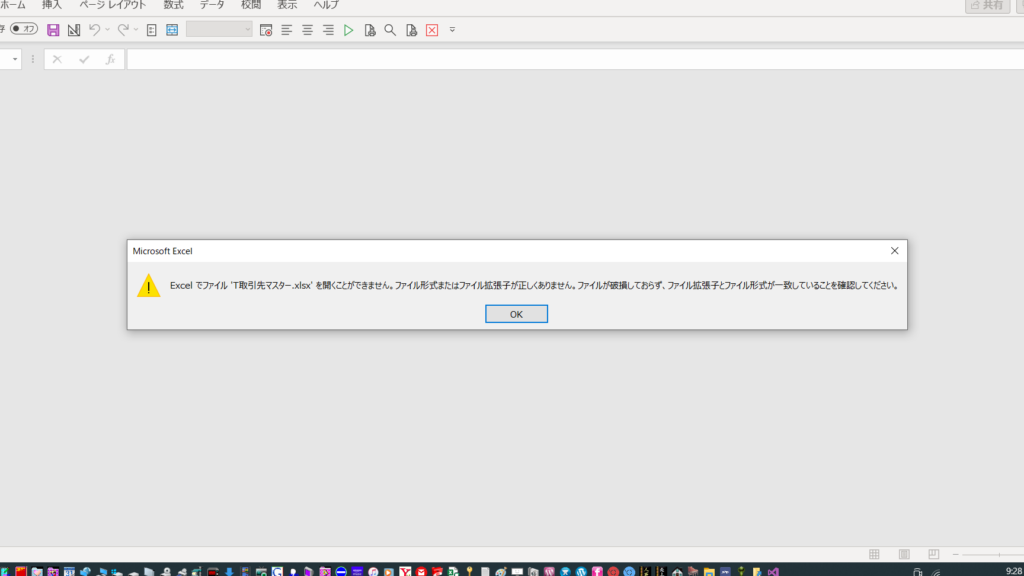1024x576 pixels.
Task: Click the Yahoo Y icon on the taskbar
Action: (x=405, y=571)
